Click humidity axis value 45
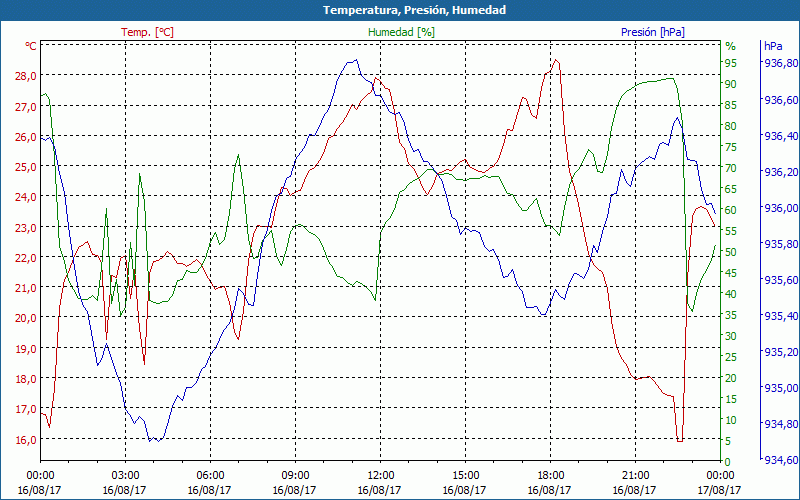 pyautogui.click(x=731, y=272)
